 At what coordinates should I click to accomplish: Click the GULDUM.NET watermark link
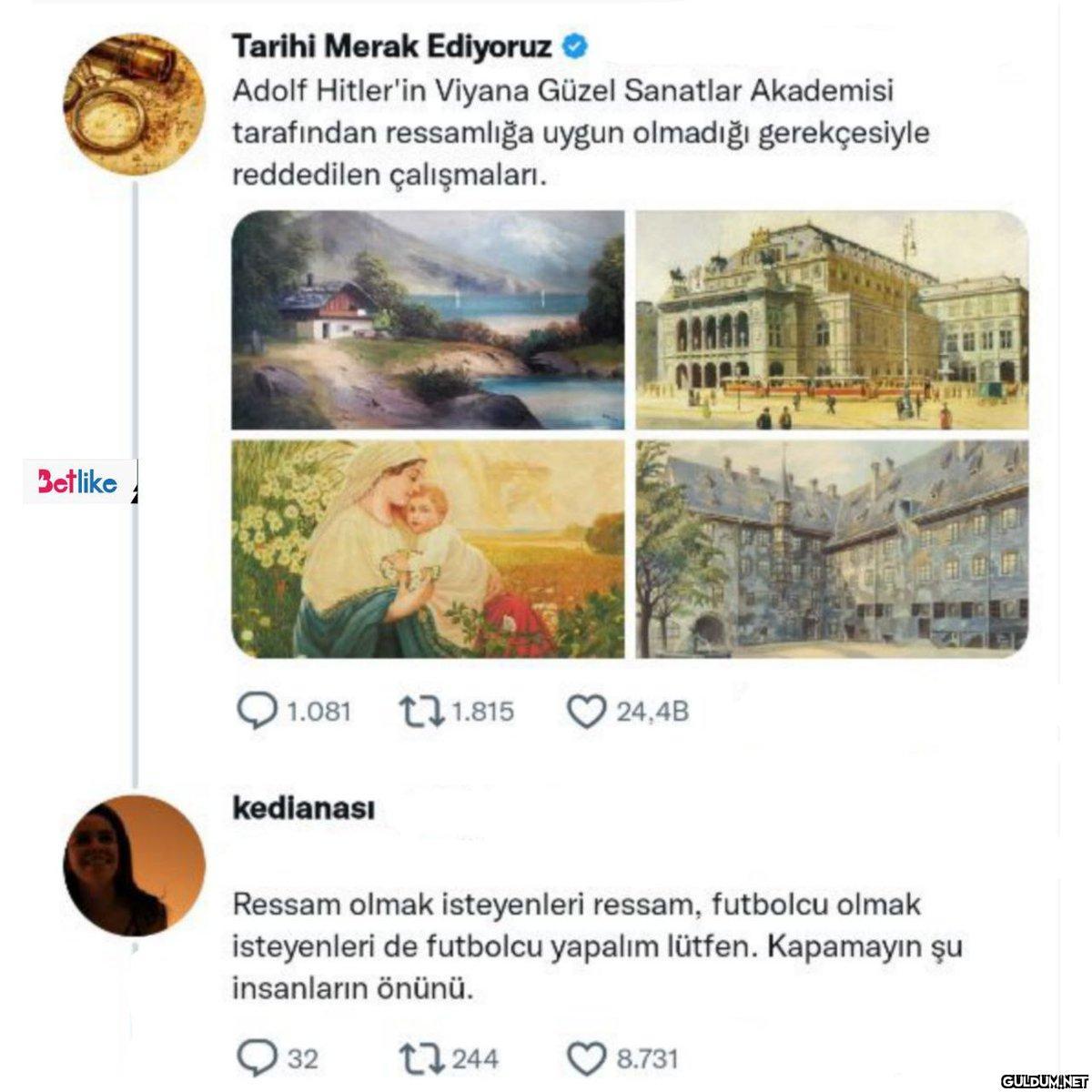[1045, 1080]
